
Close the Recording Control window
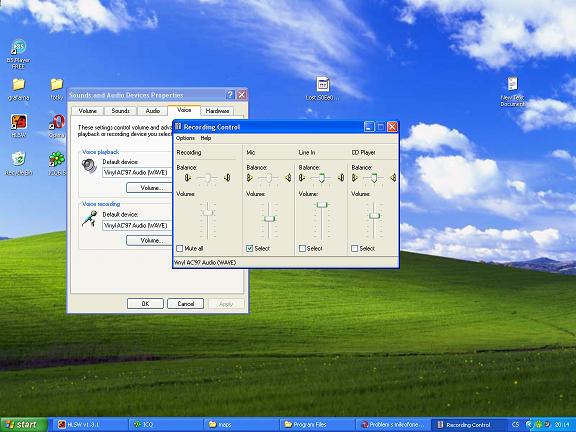(392, 127)
